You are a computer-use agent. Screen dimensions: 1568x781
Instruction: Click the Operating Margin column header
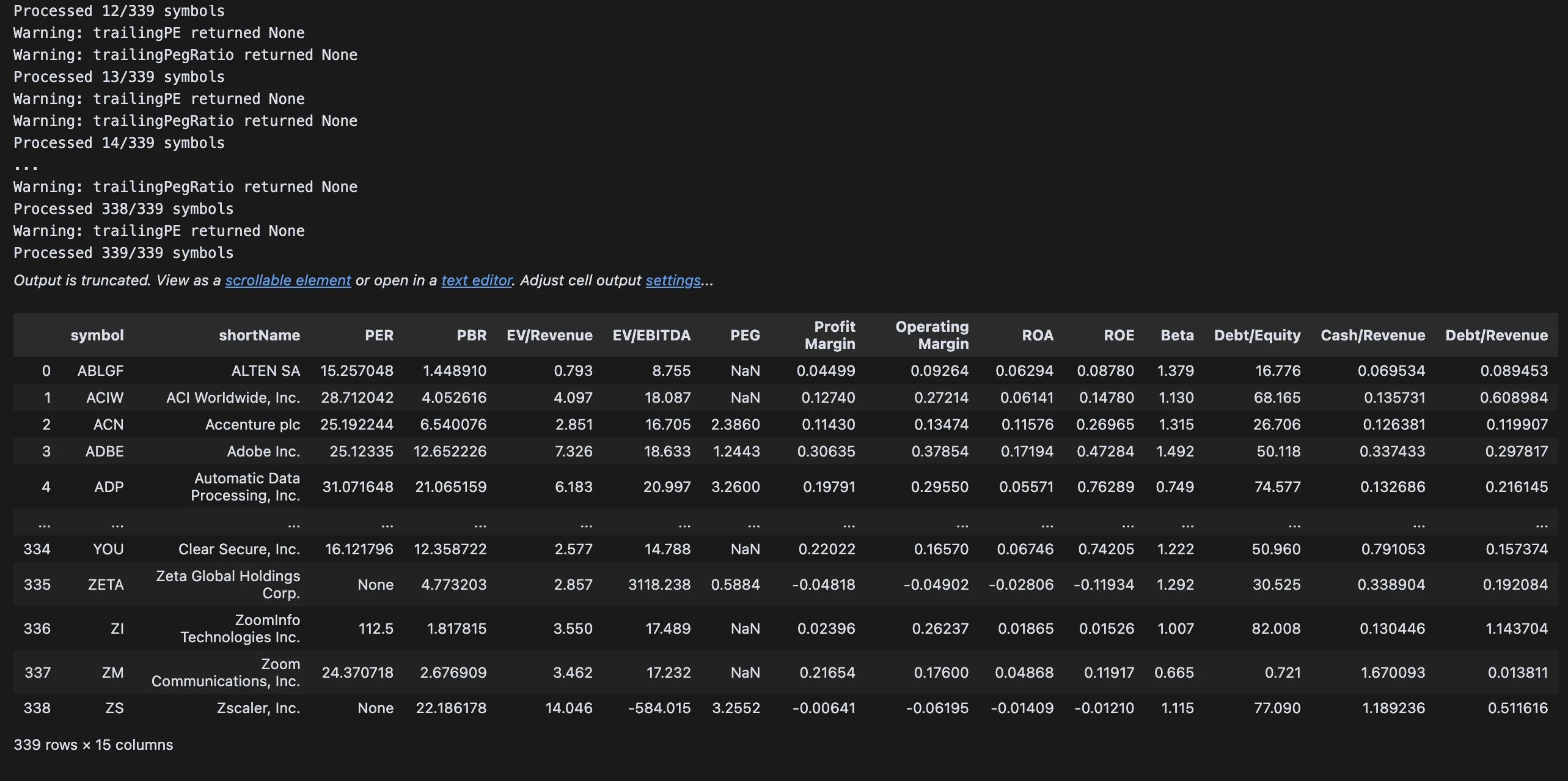931,335
